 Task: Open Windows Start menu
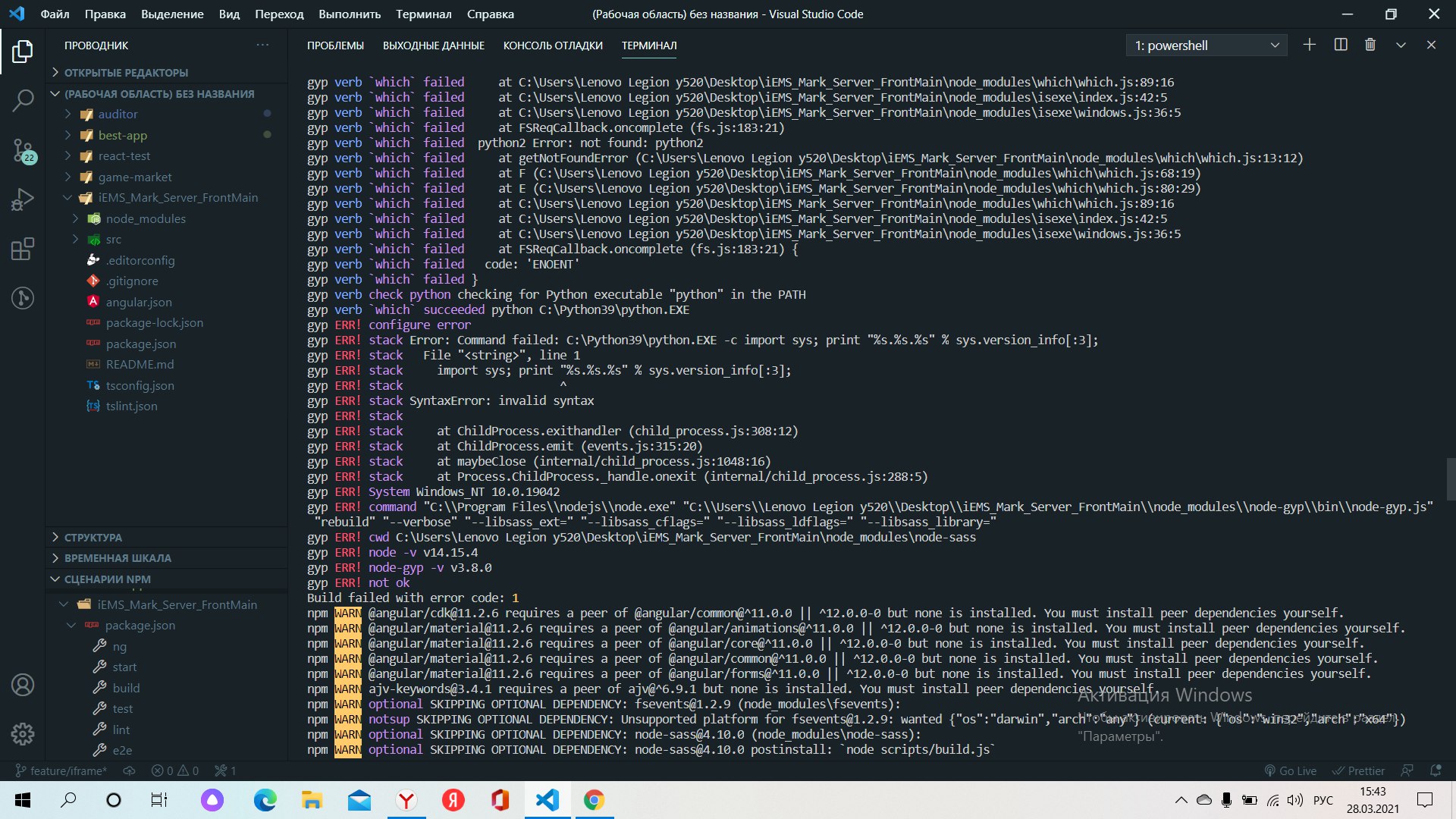(x=23, y=800)
